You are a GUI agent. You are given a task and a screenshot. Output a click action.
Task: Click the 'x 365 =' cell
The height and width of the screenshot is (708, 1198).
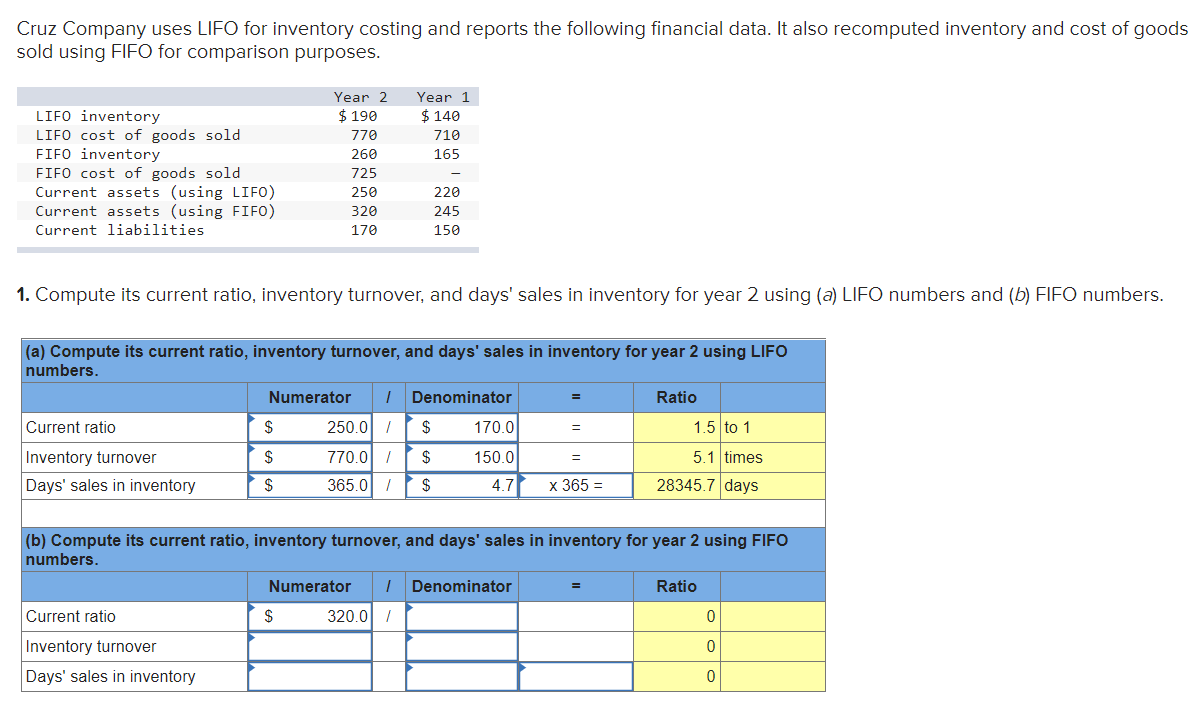pos(575,487)
